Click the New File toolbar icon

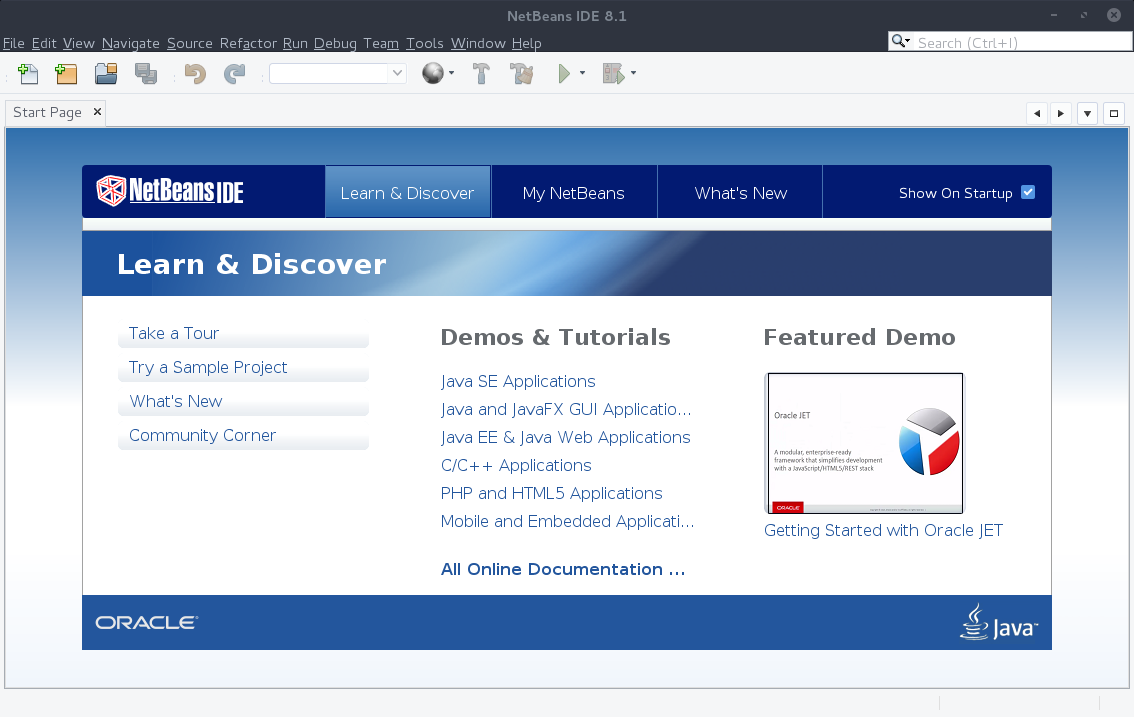(x=27, y=73)
